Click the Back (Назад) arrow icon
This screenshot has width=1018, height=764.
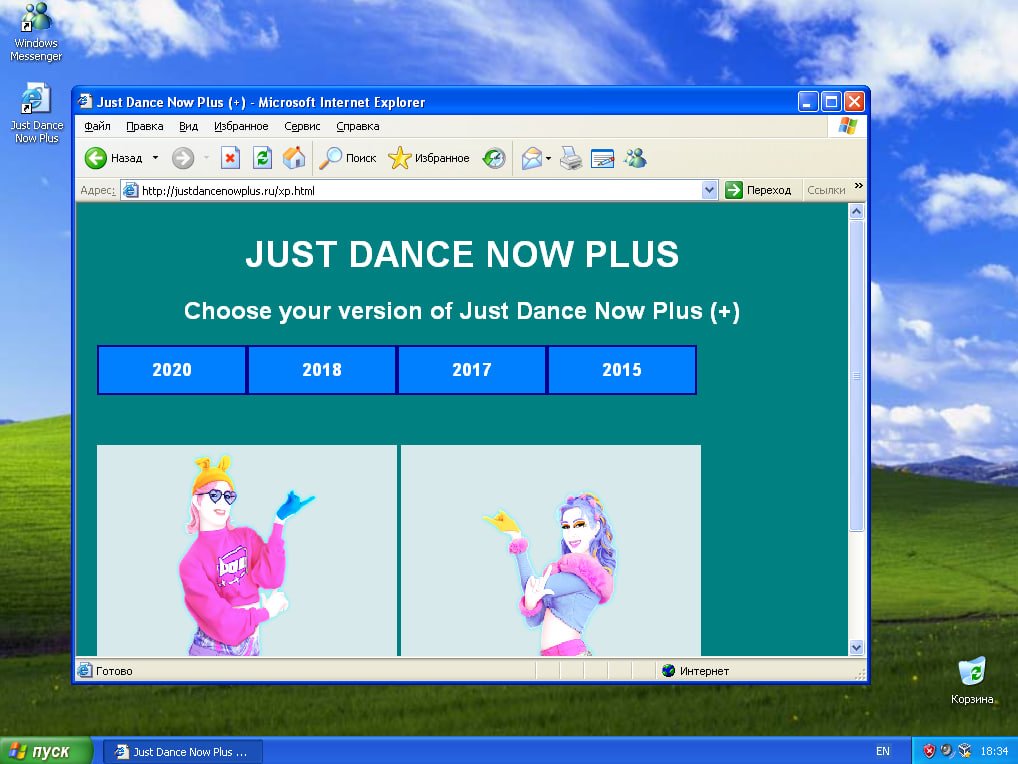95,158
